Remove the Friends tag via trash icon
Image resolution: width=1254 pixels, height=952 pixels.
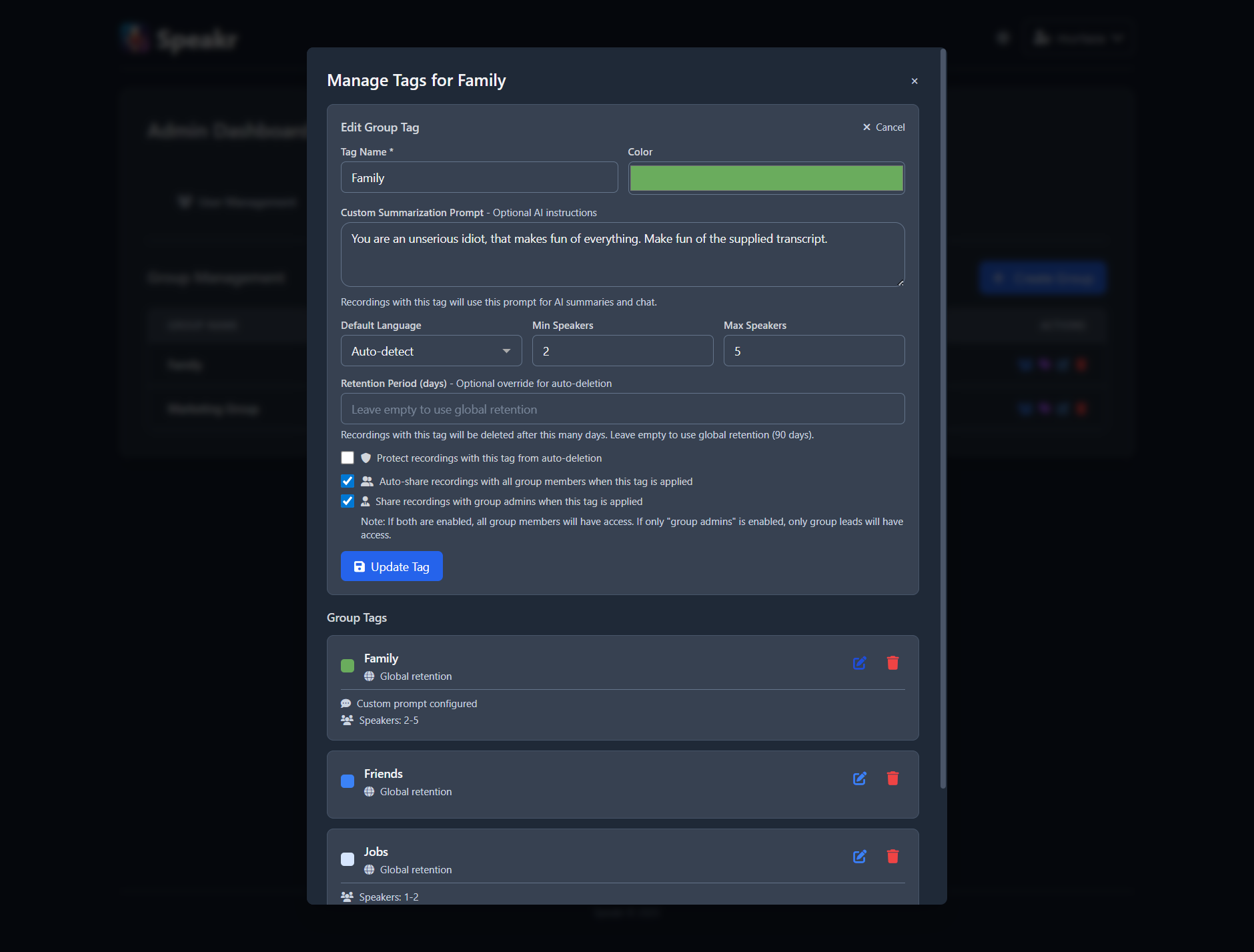[x=893, y=778]
